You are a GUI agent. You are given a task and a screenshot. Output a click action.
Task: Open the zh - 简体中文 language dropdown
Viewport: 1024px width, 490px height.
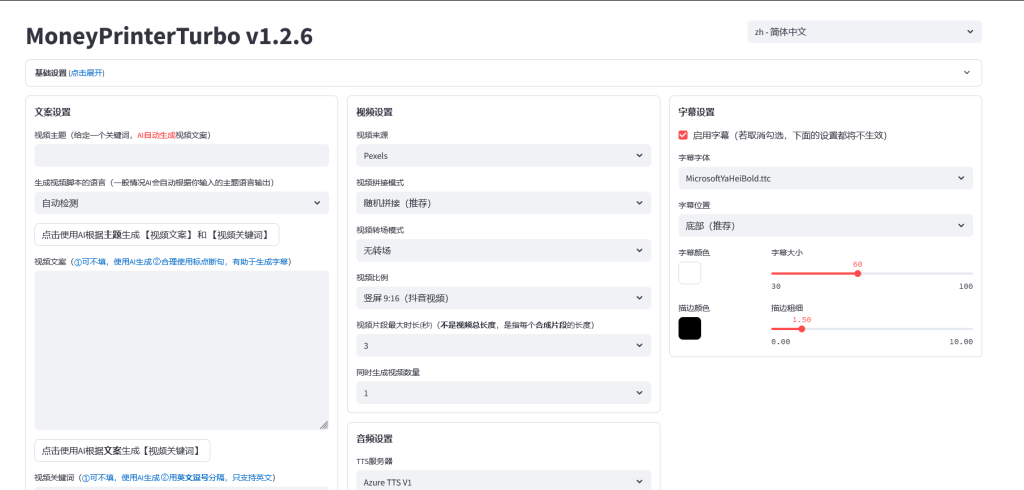point(864,32)
